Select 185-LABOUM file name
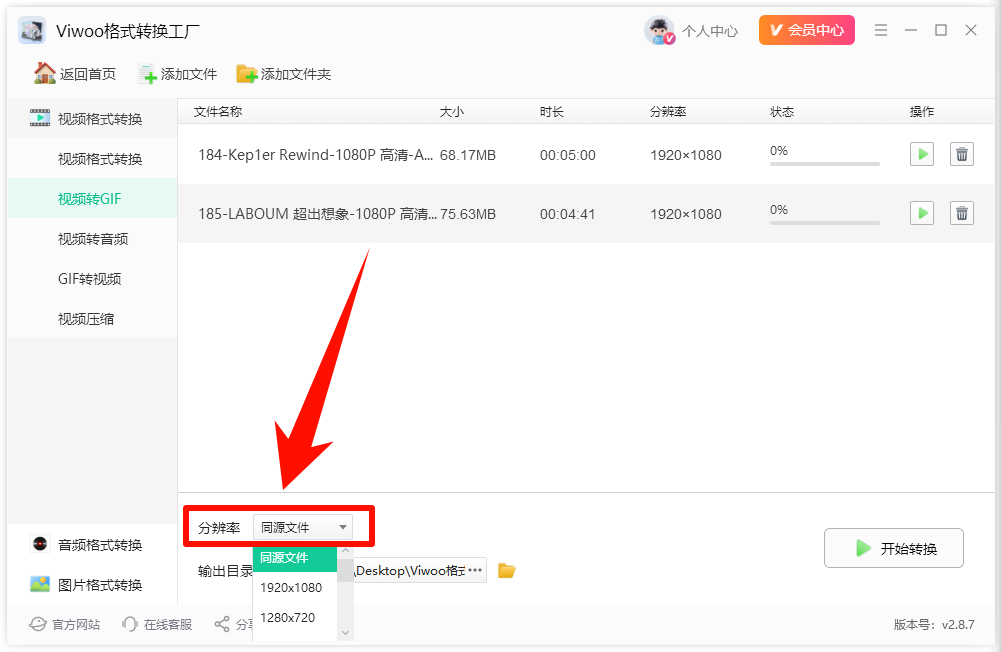This screenshot has width=1002, height=652. coord(318,213)
